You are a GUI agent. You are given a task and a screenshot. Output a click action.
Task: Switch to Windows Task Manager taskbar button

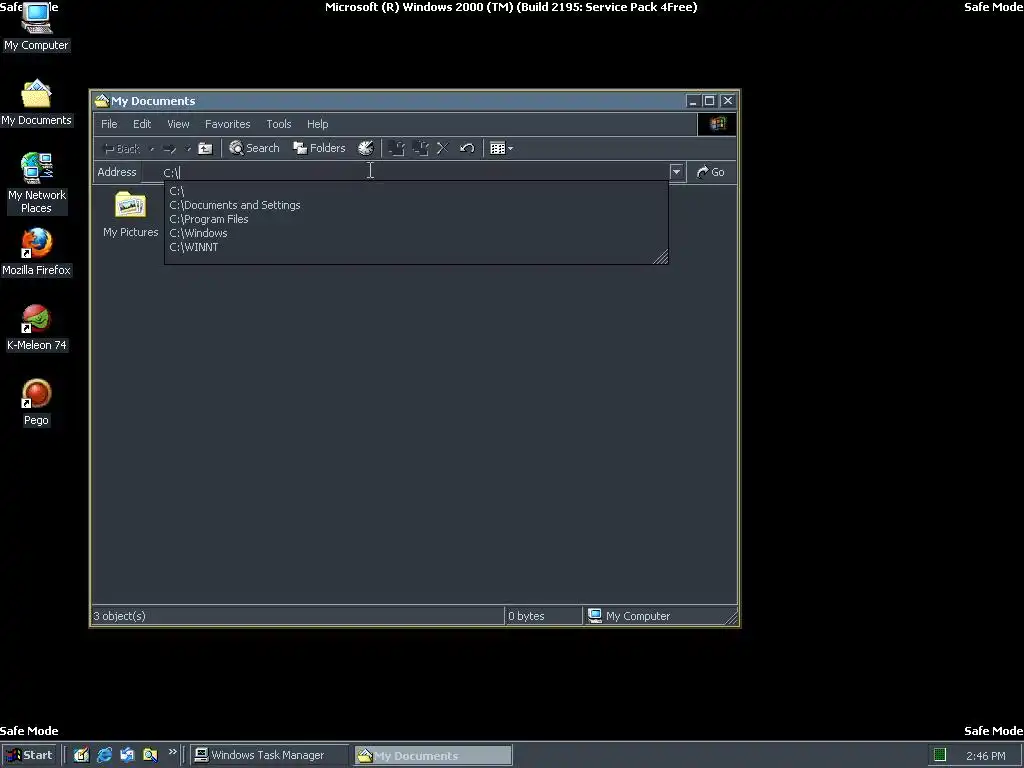click(269, 756)
